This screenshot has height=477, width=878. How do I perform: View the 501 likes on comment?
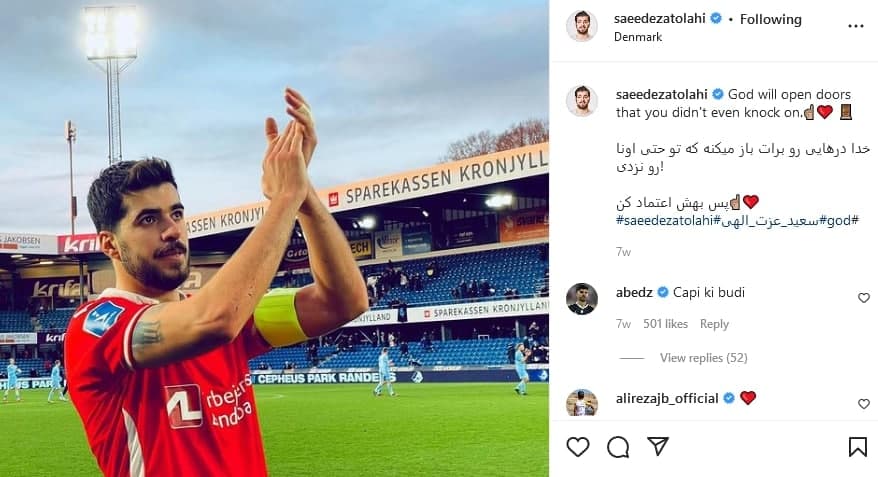665,324
